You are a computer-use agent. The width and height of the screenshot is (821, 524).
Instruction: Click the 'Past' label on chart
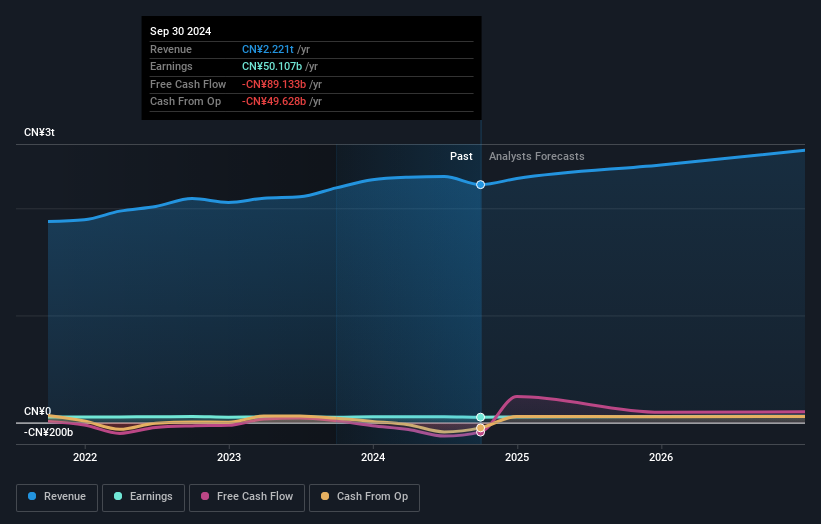pyautogui.click(x=461, y=157)
